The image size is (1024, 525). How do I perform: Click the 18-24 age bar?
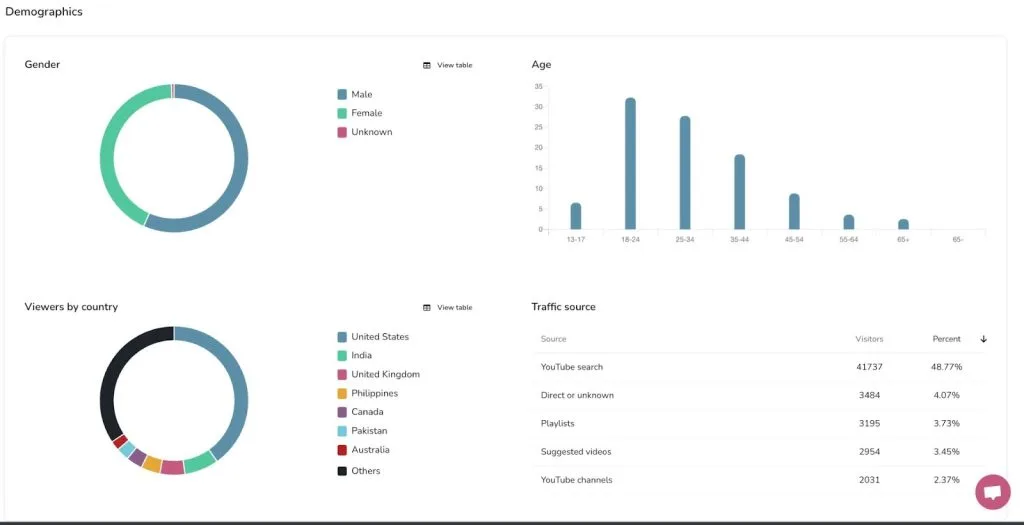630,163
